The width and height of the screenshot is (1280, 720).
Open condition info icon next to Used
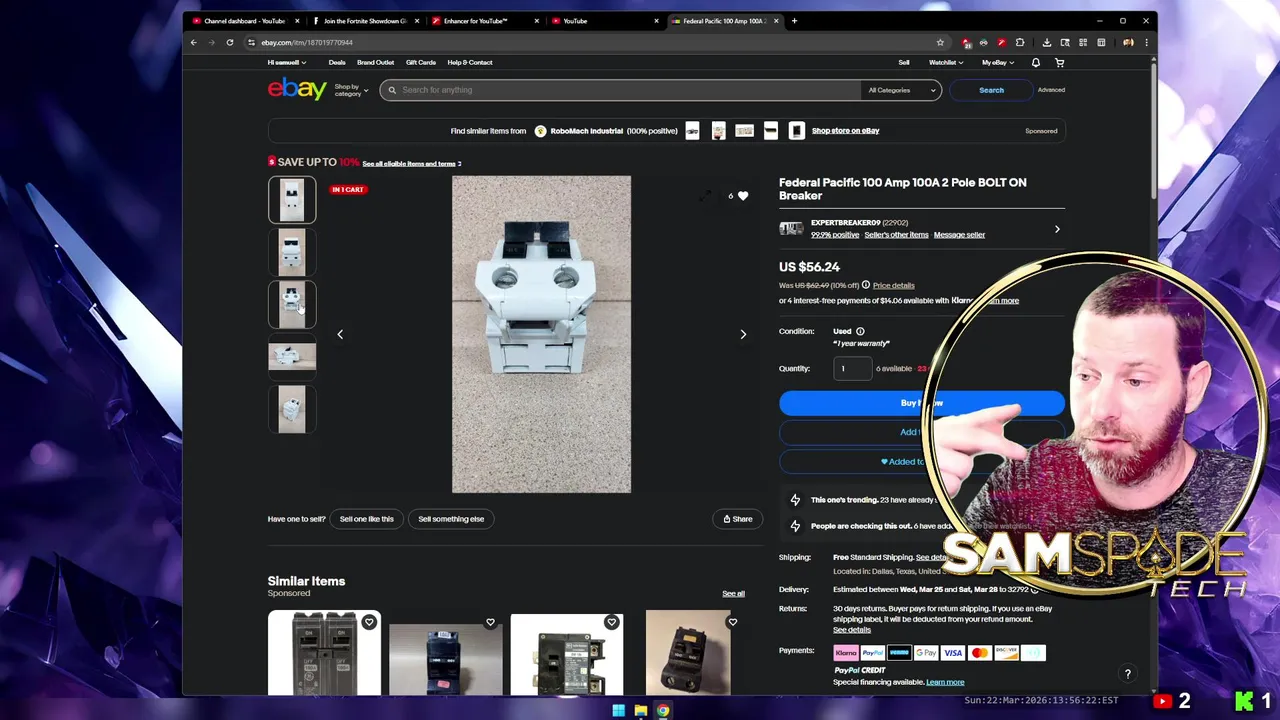(860, 331)
